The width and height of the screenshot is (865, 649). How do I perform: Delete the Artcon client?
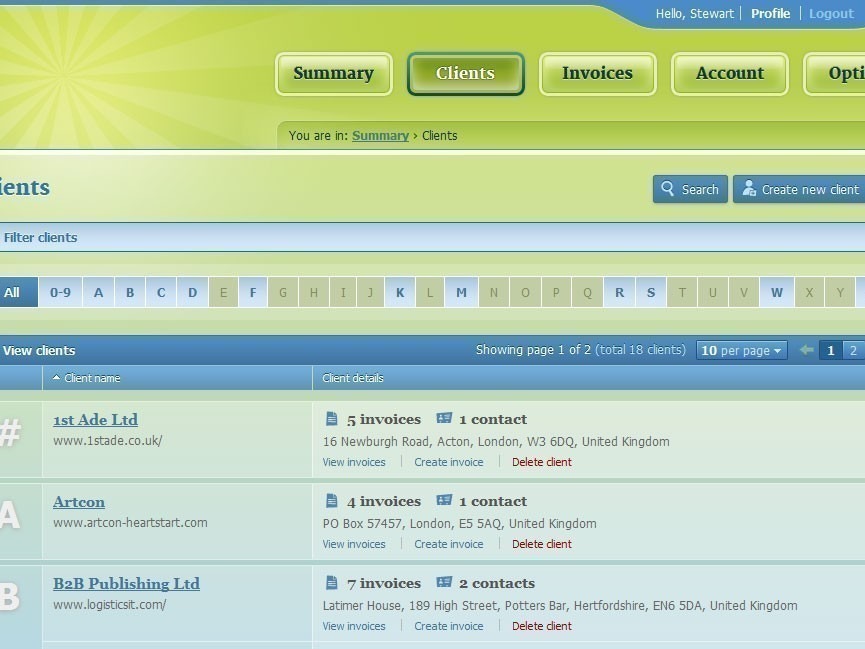coord(541,544)
